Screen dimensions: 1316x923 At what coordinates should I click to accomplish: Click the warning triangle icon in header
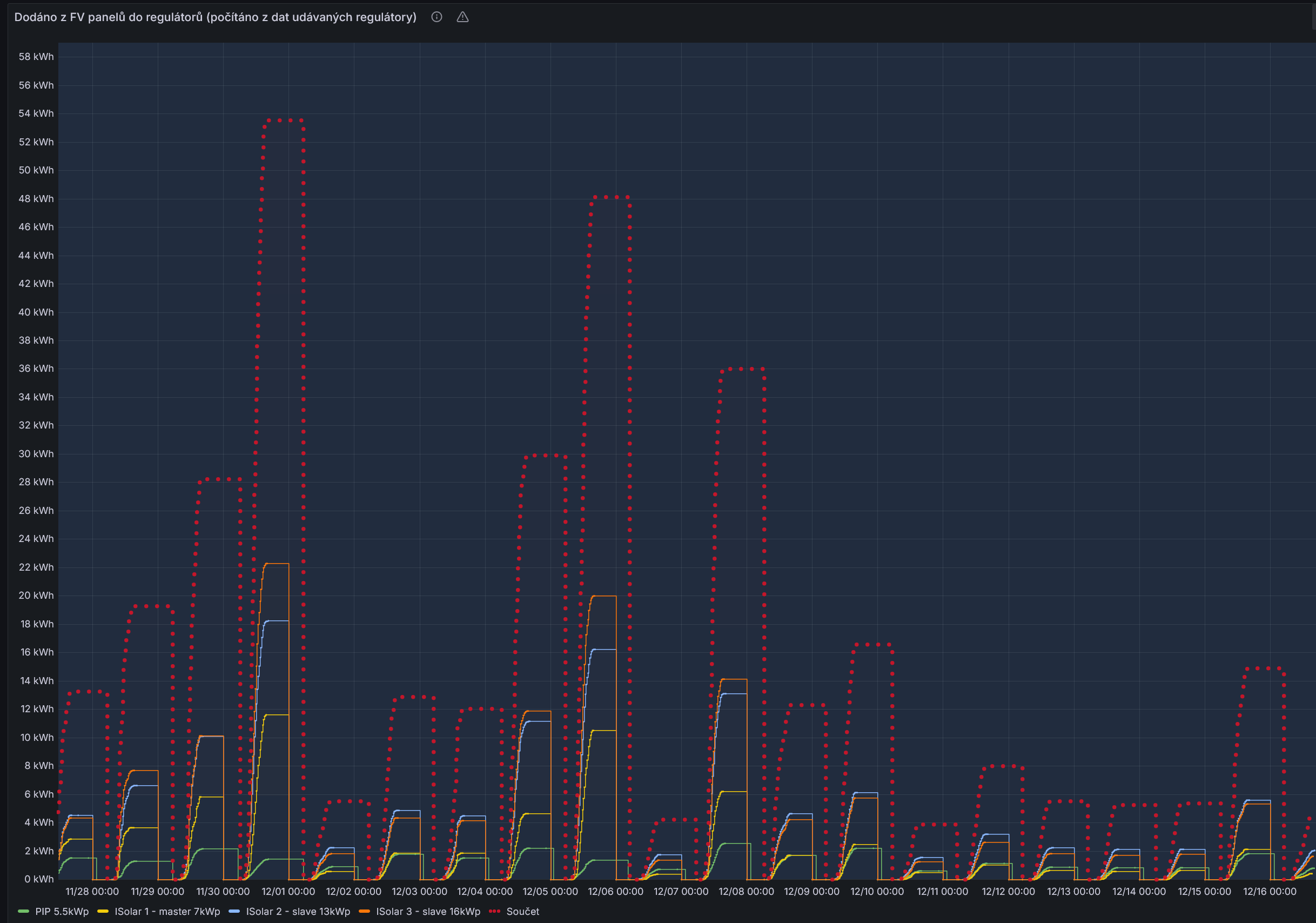point(462,17)
